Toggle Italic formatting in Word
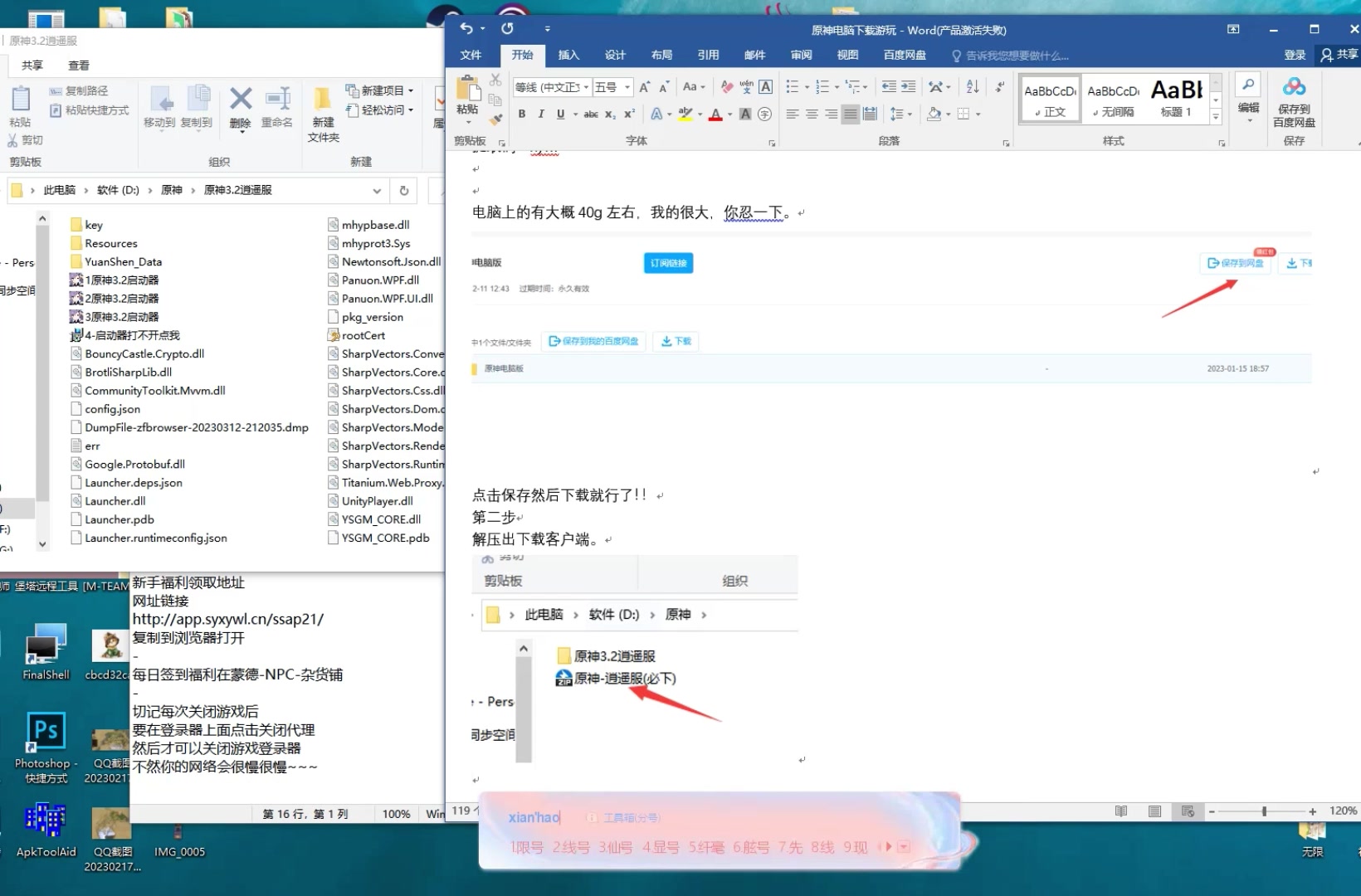Screen dimensions: 1361x896 click(541, 114)
